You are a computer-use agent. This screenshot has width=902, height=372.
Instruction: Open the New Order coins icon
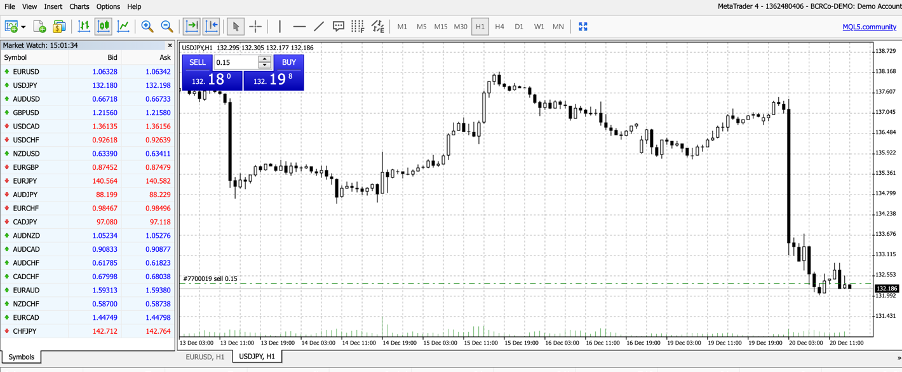(59, 26)
